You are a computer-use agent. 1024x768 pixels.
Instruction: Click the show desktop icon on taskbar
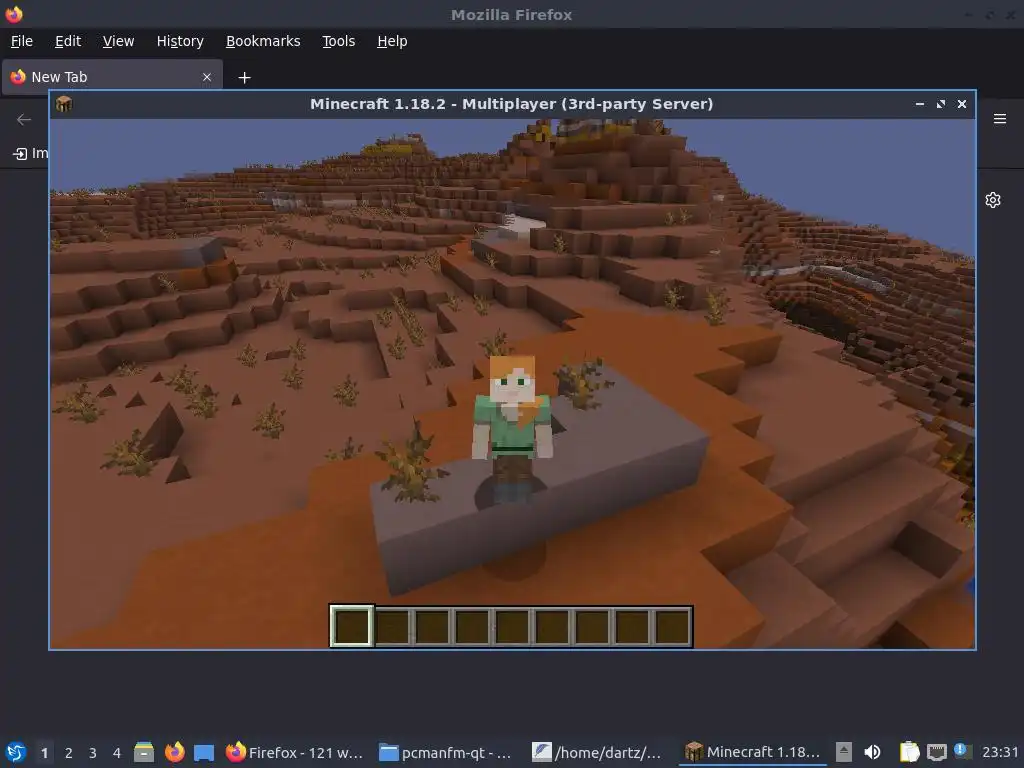click(204, 752)
